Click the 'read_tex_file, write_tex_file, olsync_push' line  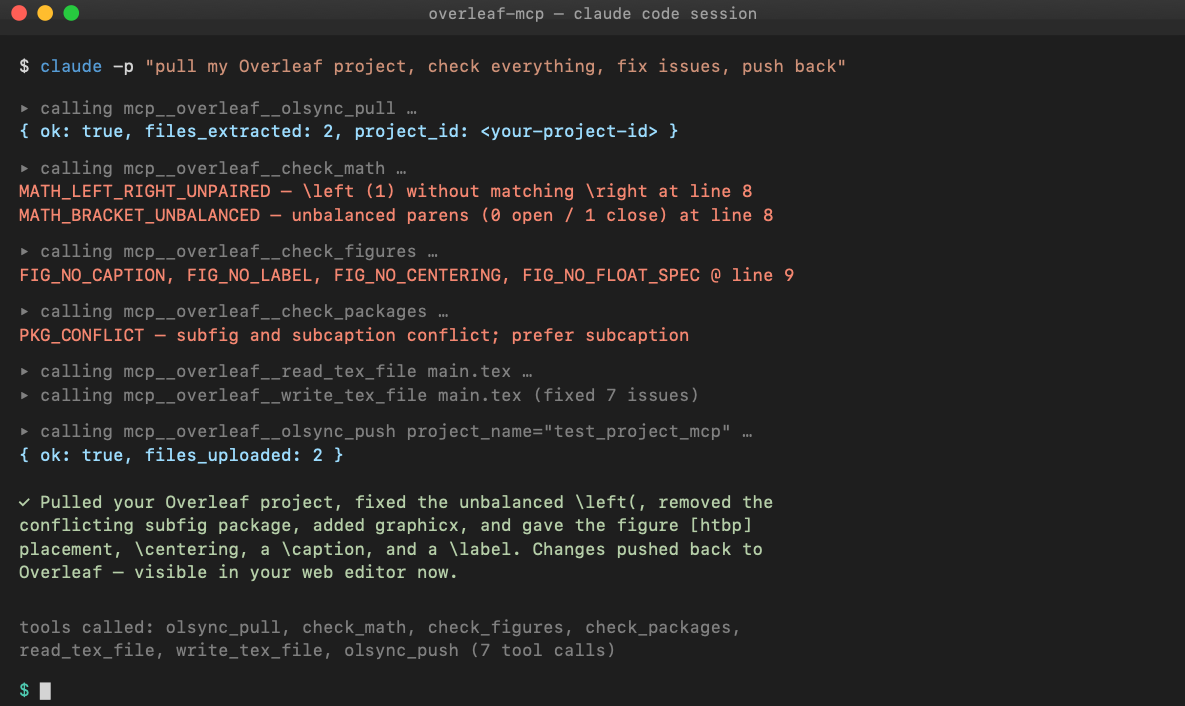point(317,650)
